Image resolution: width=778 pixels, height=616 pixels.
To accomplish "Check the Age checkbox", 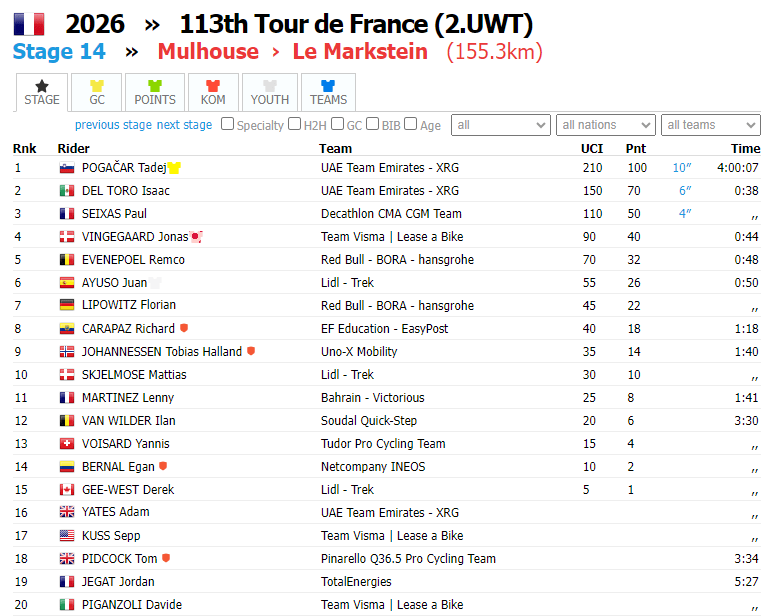I will tap(410, 123).
